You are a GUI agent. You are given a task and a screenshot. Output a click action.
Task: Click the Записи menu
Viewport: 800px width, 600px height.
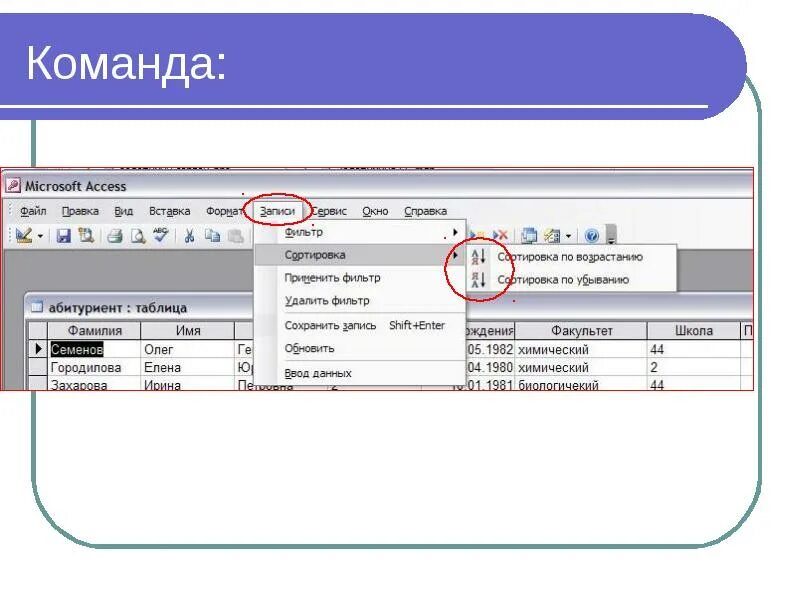[277, 211]
